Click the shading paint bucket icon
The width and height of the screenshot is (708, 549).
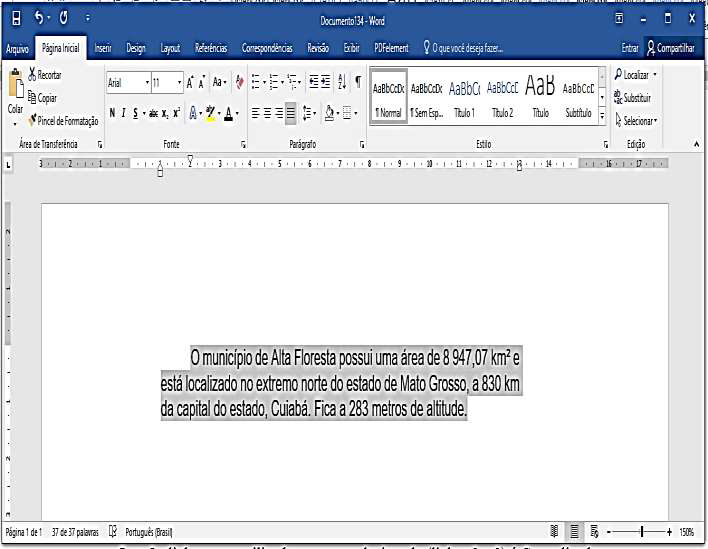tap(330, 113)
